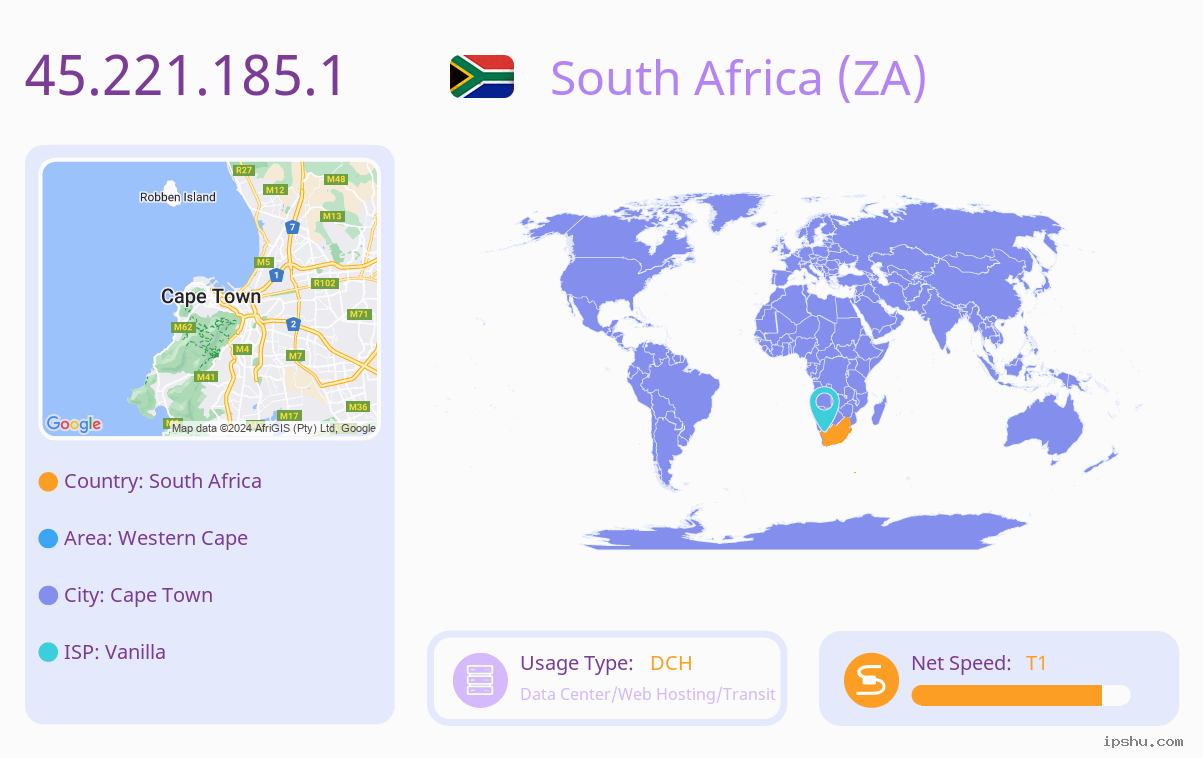Click the teal location pin on world map
The height and width of the screenshot is (758, 1203).
(824, 408)
